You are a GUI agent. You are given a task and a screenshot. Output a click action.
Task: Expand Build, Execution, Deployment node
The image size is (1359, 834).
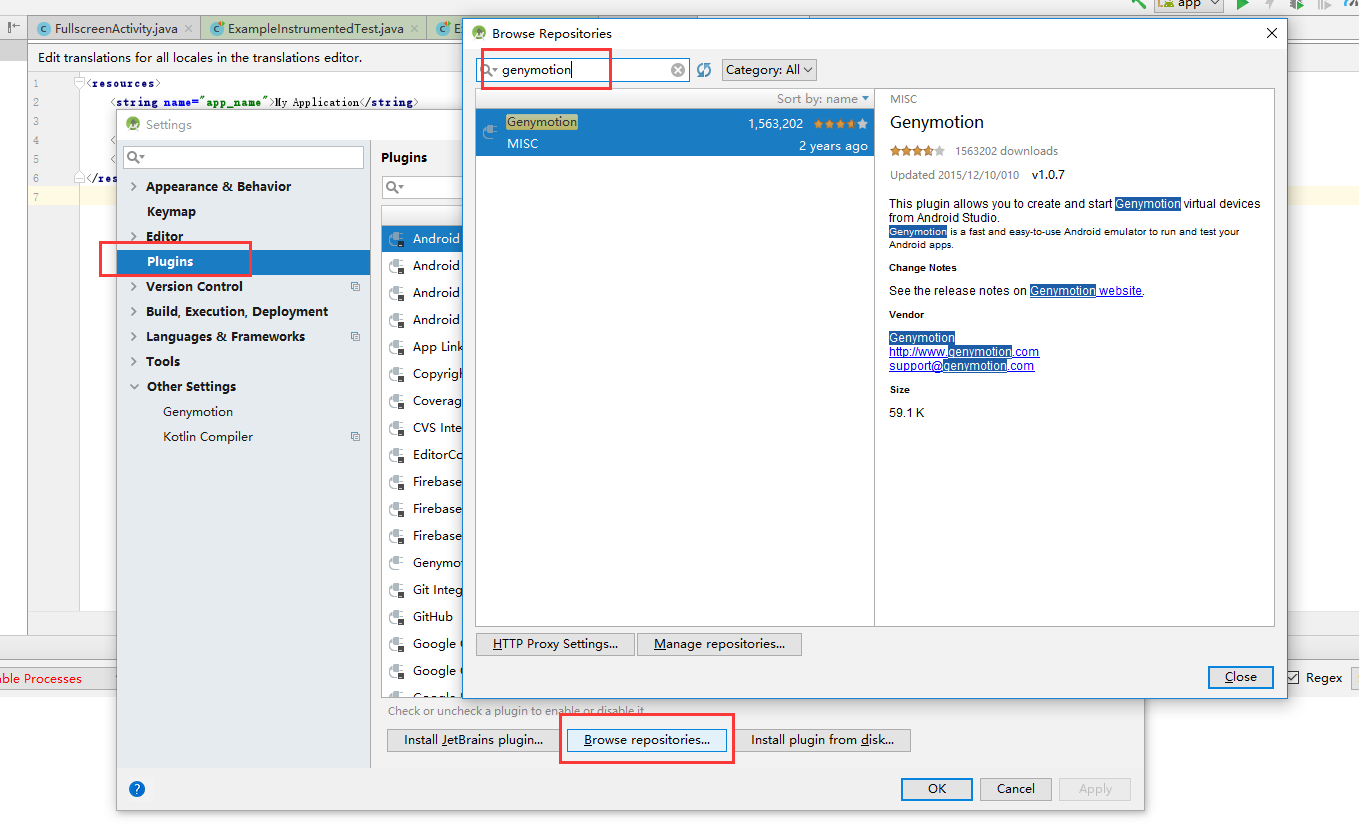134,312
